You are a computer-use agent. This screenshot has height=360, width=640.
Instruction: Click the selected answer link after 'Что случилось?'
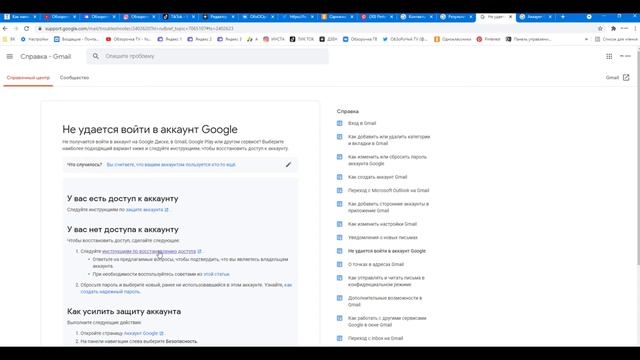point(171,164)
